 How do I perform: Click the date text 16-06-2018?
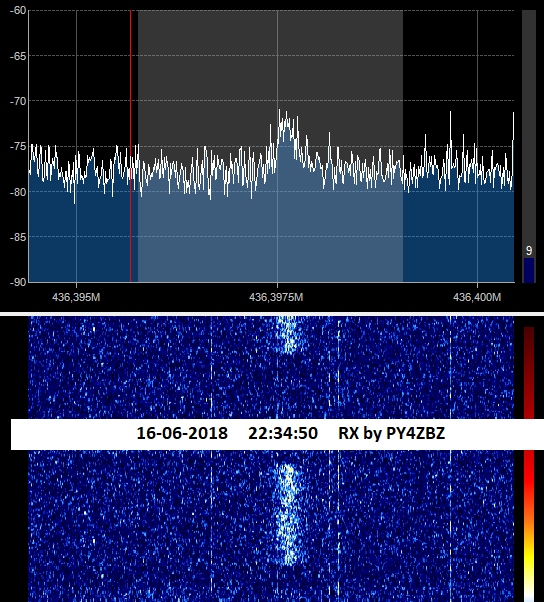click(x=182, y=433)
